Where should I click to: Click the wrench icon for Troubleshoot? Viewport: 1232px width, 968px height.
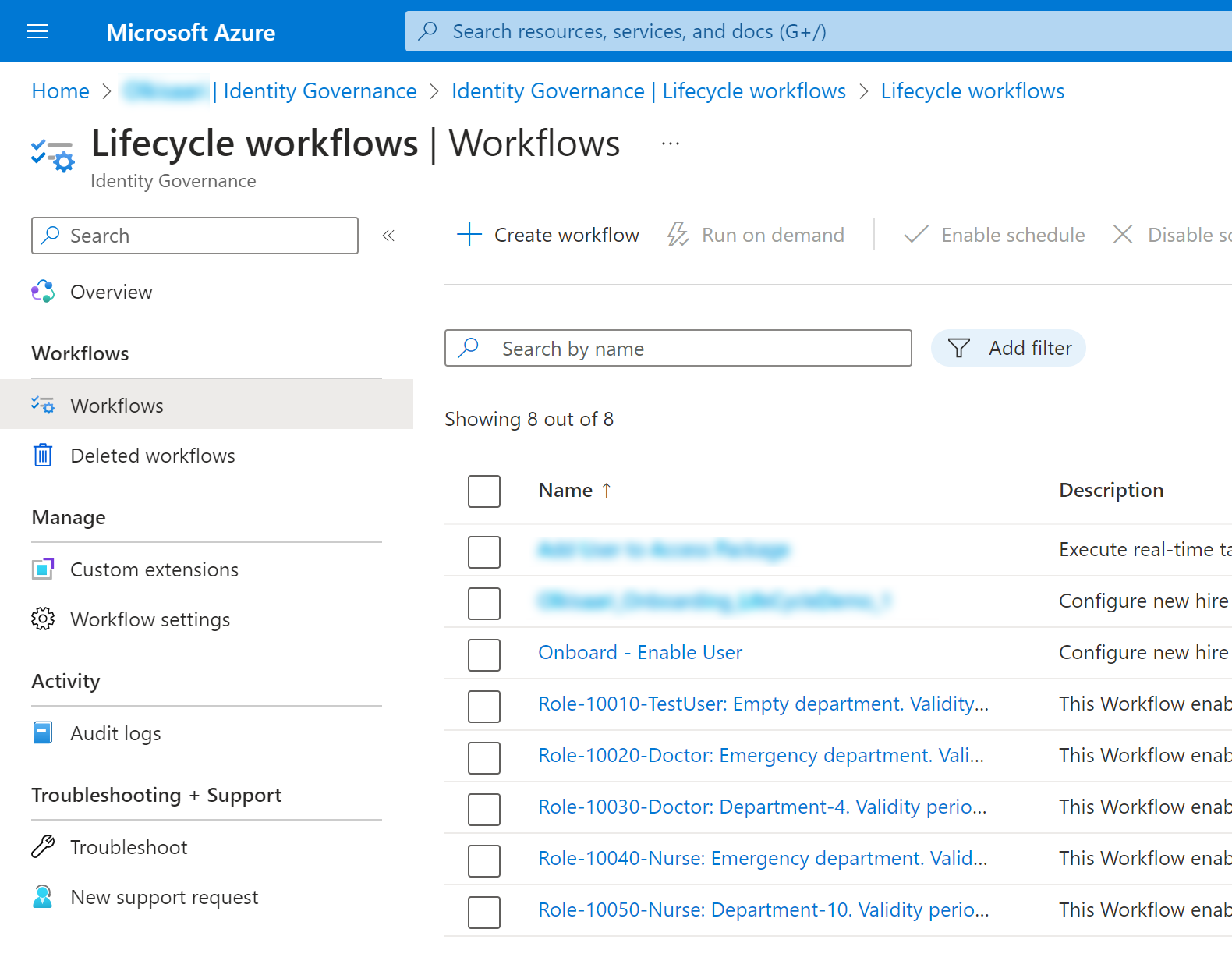43,846
